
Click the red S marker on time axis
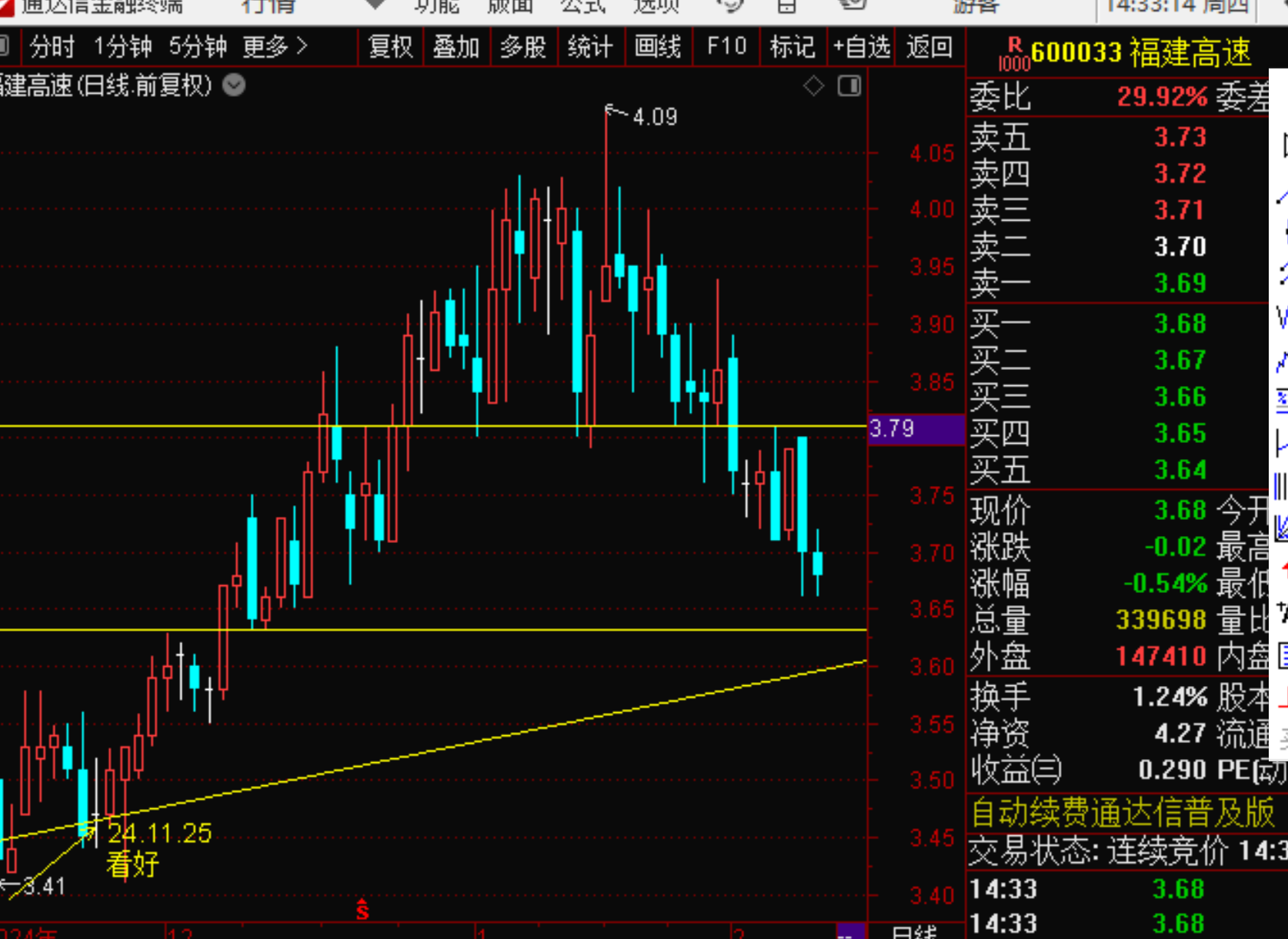pos(362,911)
